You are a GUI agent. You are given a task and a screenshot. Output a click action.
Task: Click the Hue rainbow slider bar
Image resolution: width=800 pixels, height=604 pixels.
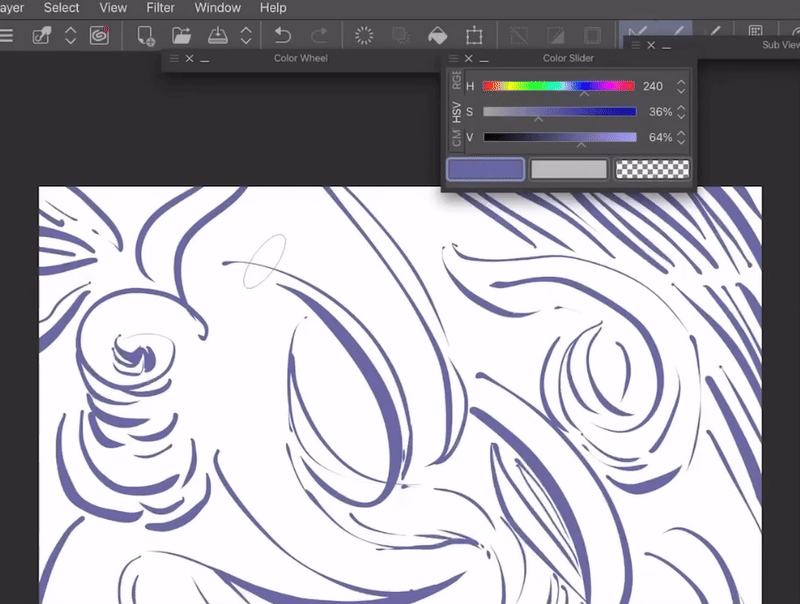[x=559, y=86]
